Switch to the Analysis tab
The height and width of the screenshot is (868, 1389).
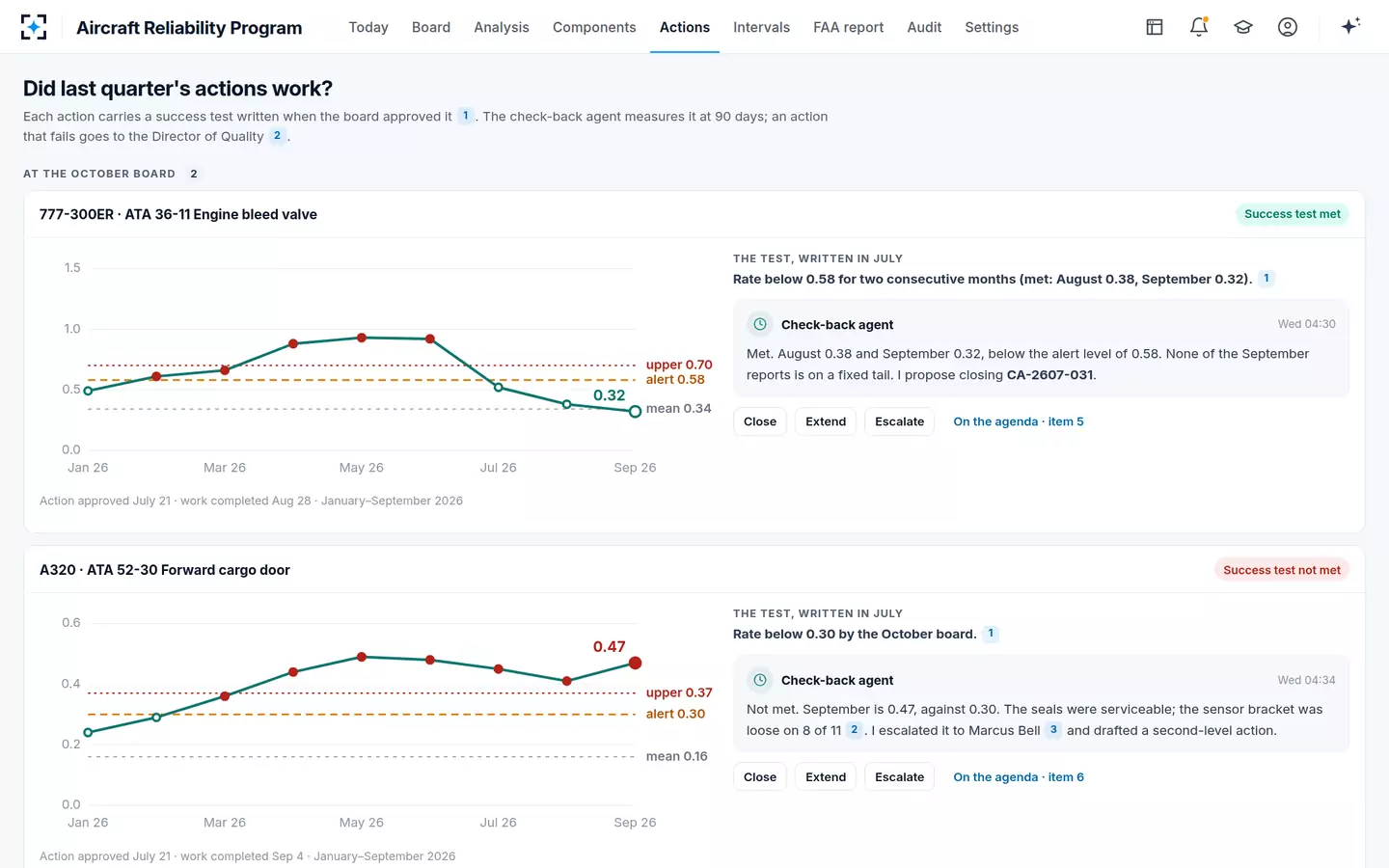[x=502, y=27]
